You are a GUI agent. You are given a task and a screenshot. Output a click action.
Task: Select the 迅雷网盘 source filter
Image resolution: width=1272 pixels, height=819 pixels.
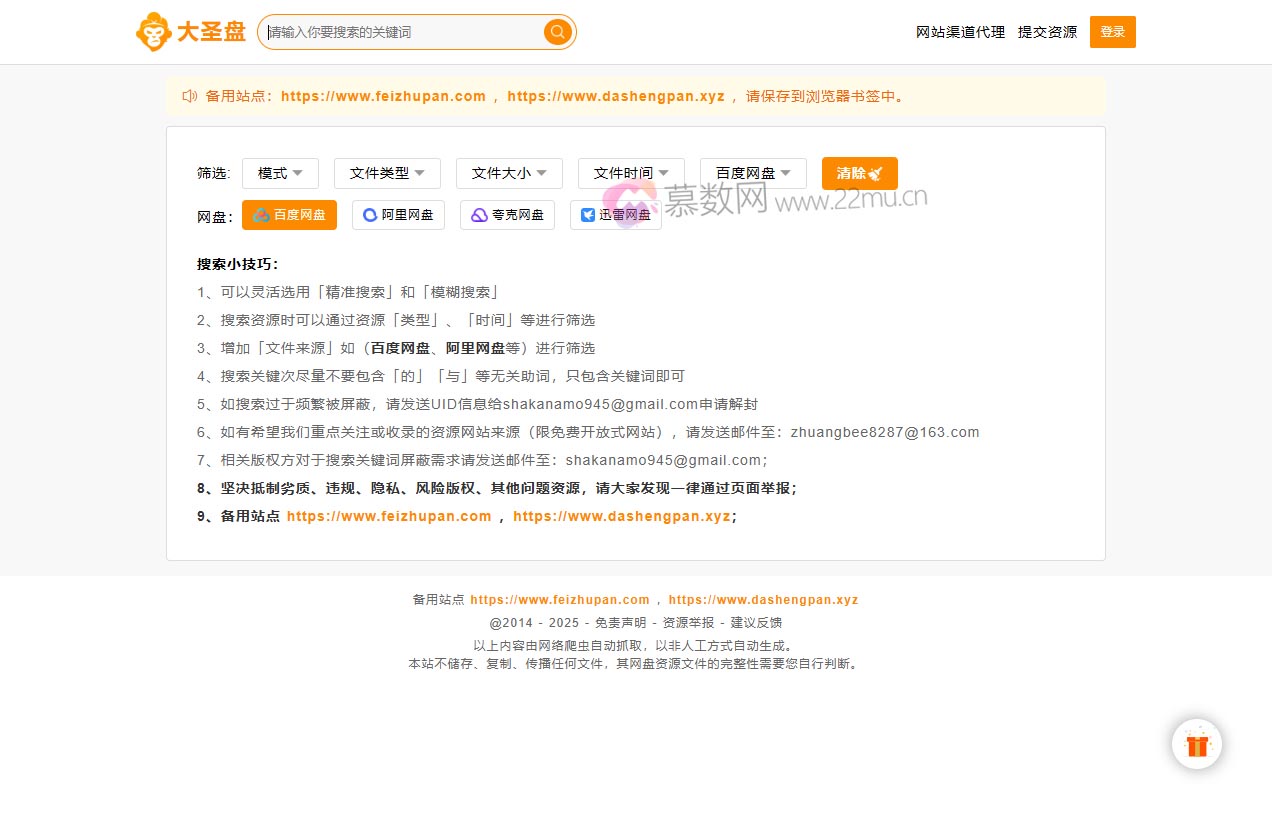pos(615,215)
